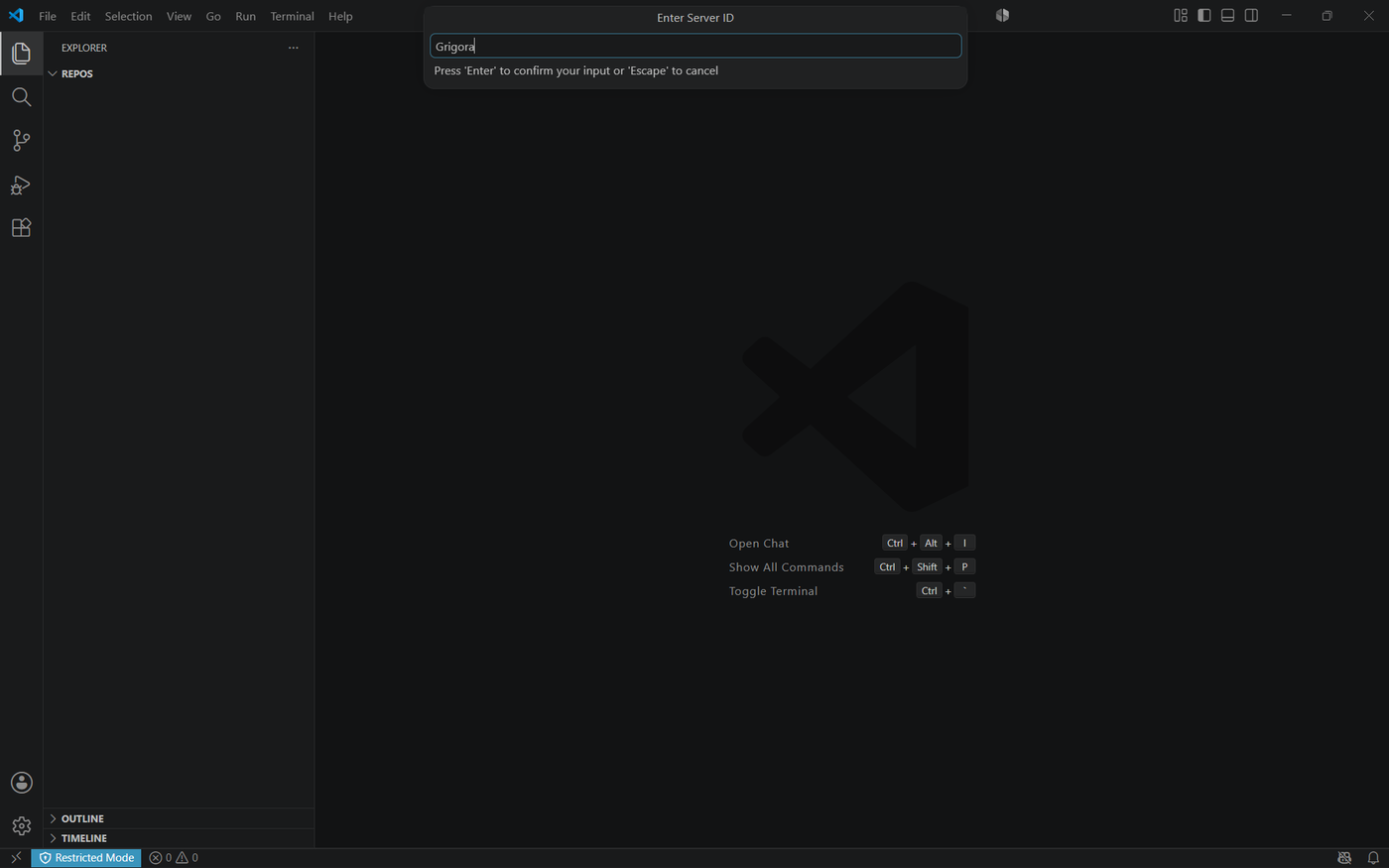
Task: Toggle the bottom panel visibility
Action: [x=1228, y=16]
